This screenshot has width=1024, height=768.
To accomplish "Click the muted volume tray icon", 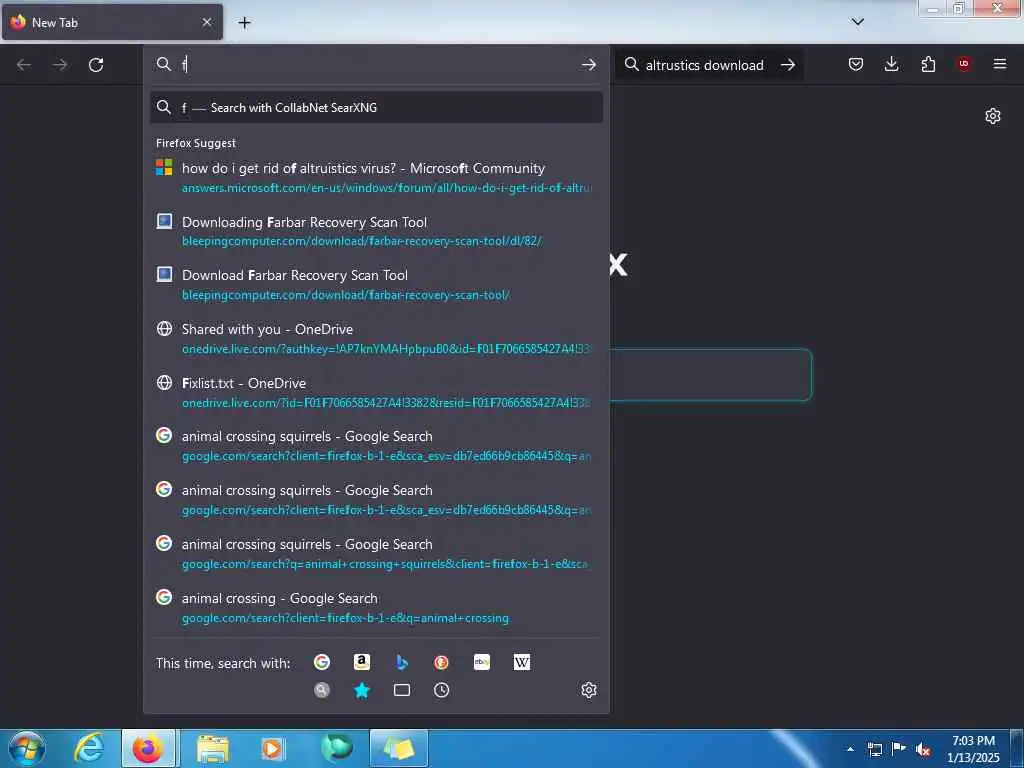I will pyautogui.click(x=923, y=749).
